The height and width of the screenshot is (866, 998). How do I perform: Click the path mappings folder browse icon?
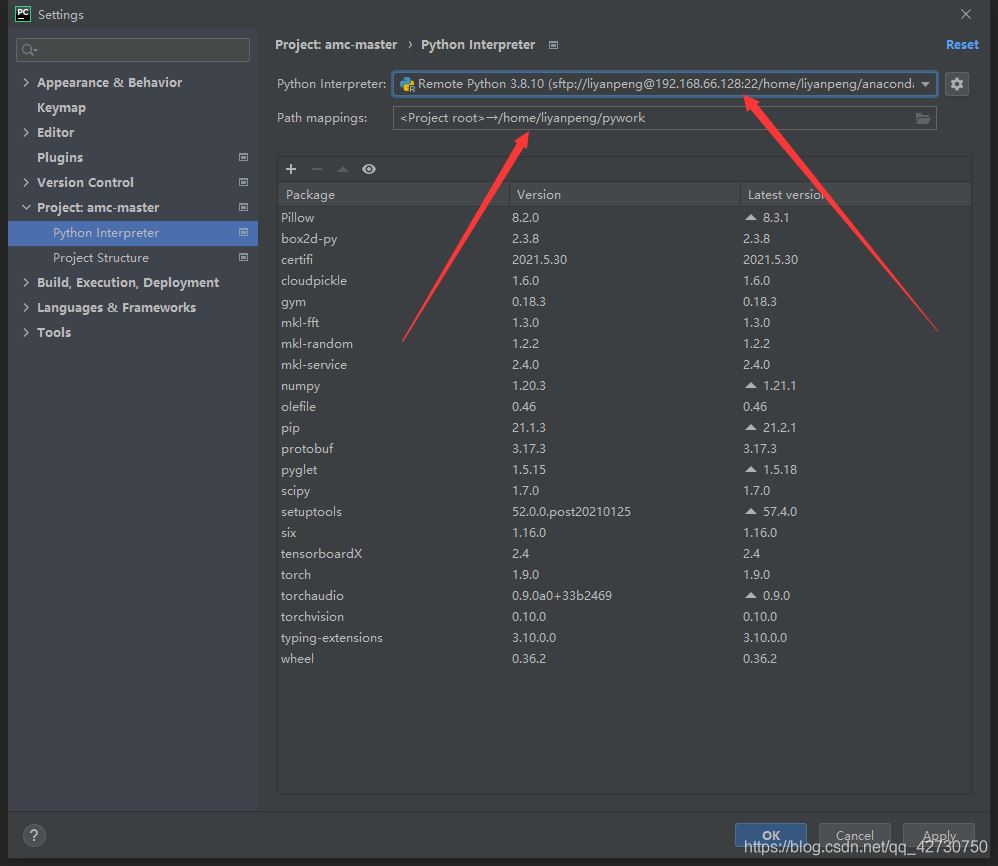(x=923, y=118)
